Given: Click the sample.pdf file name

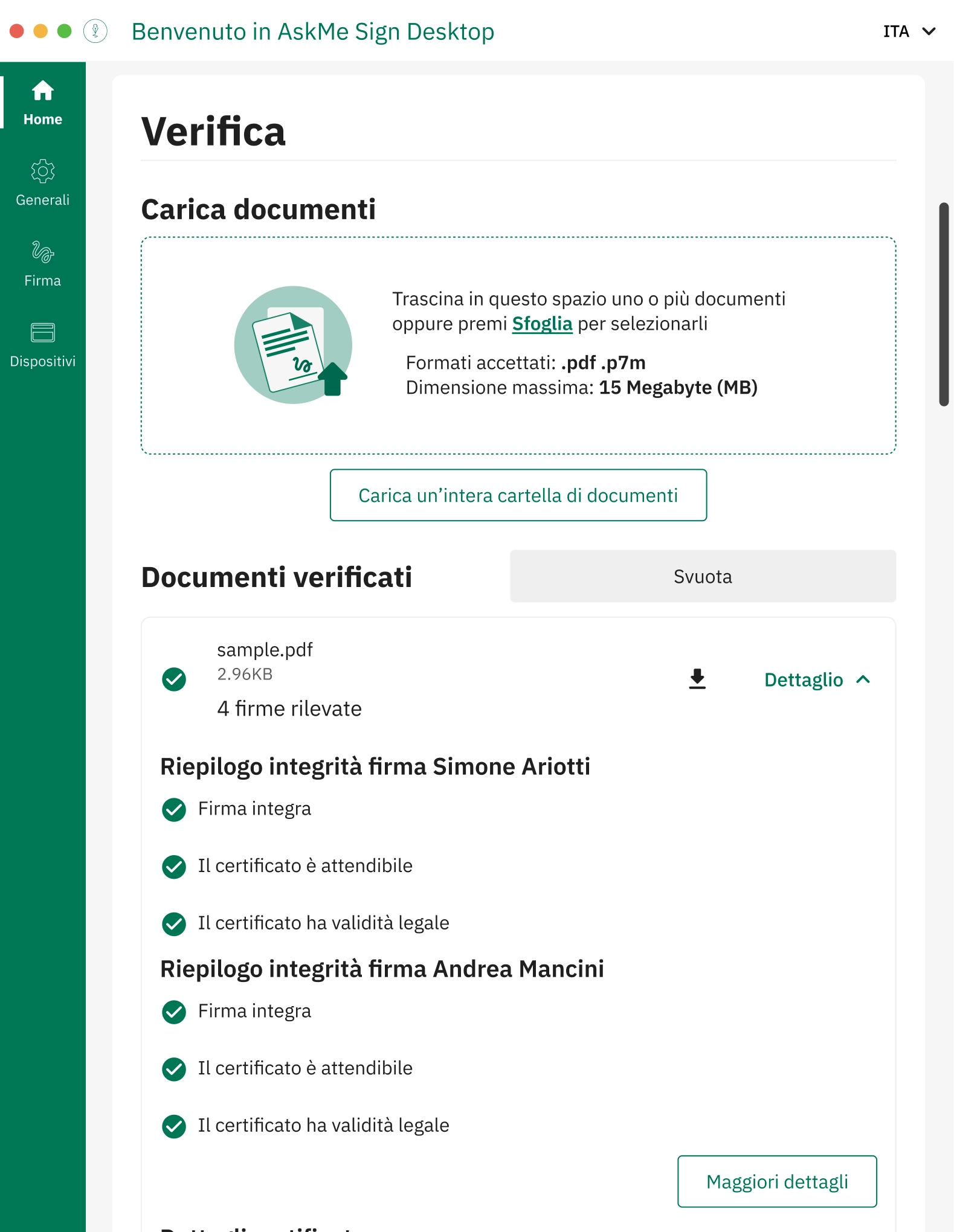Looking at the screenshot, I should tap(265, 650).
